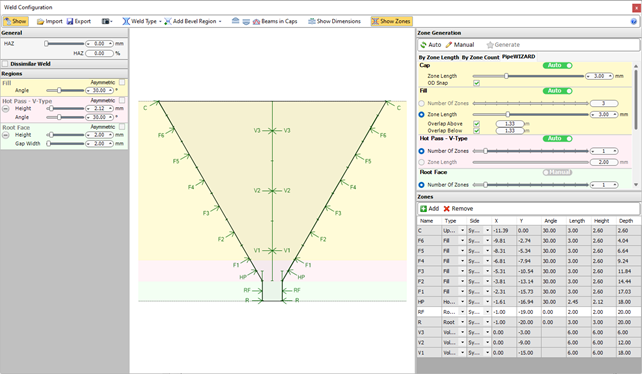Open Type dropdown for zone F6
The width and height of the screenshot is (642, 374).
point(462,241)
